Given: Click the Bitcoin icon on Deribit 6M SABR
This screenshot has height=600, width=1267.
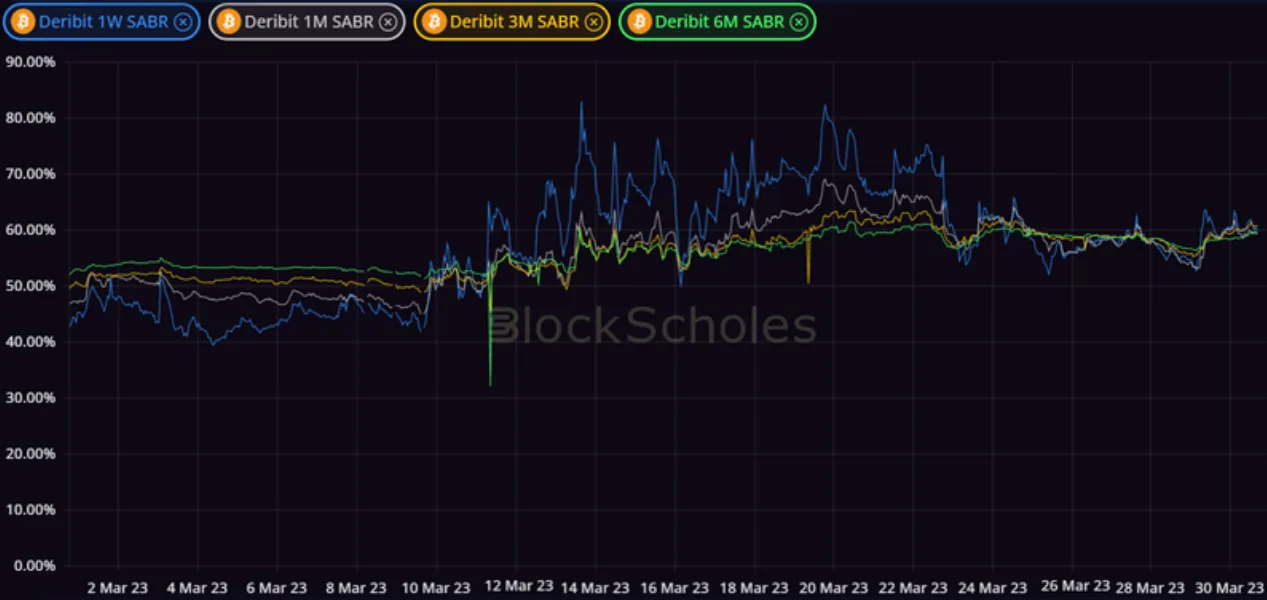Looking at the screenshot, I should [x=640, y=21].
